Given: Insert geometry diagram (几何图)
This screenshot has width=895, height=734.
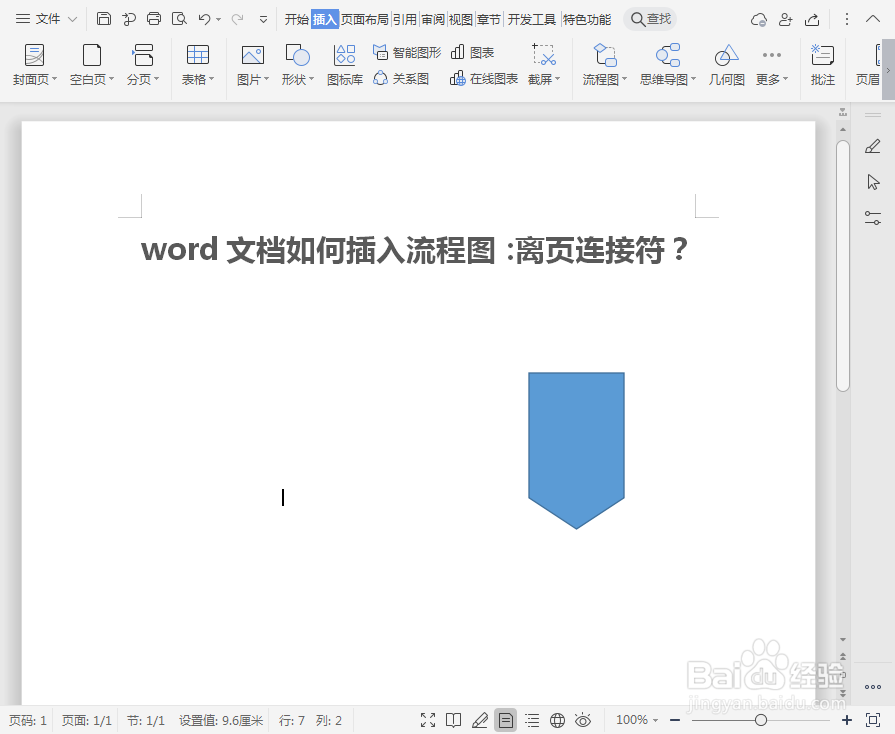Looking at the screenshot, I should [x=727, y=64].
